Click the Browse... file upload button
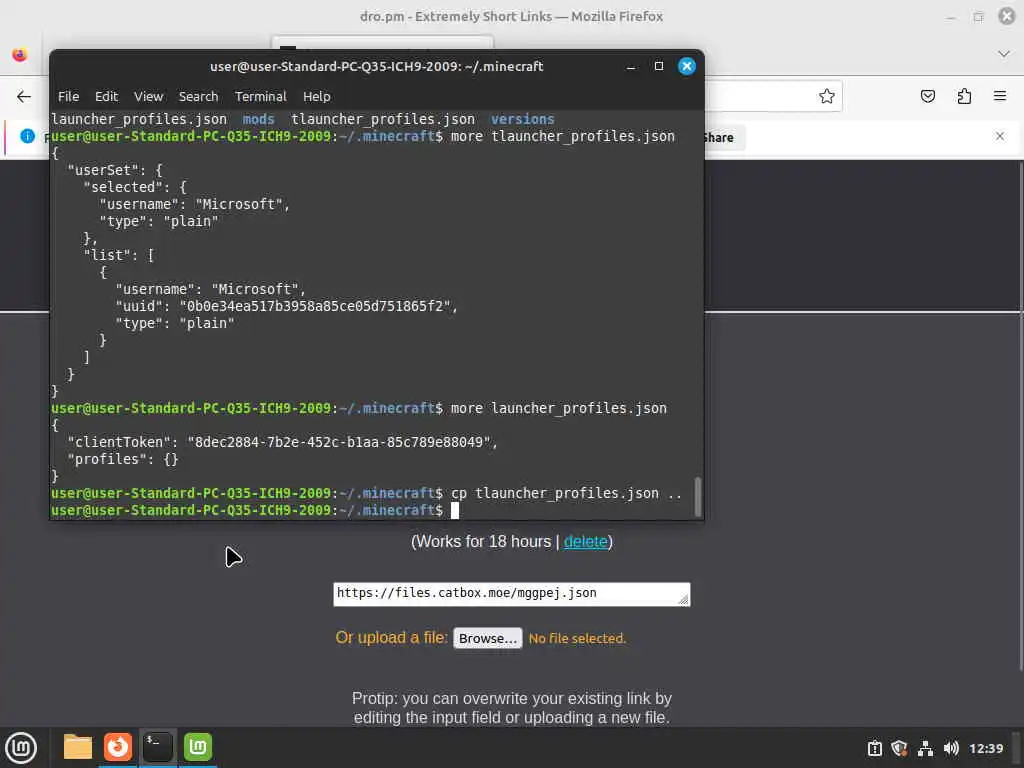This screenshot has height=768, width=1024. coord(487,638)
